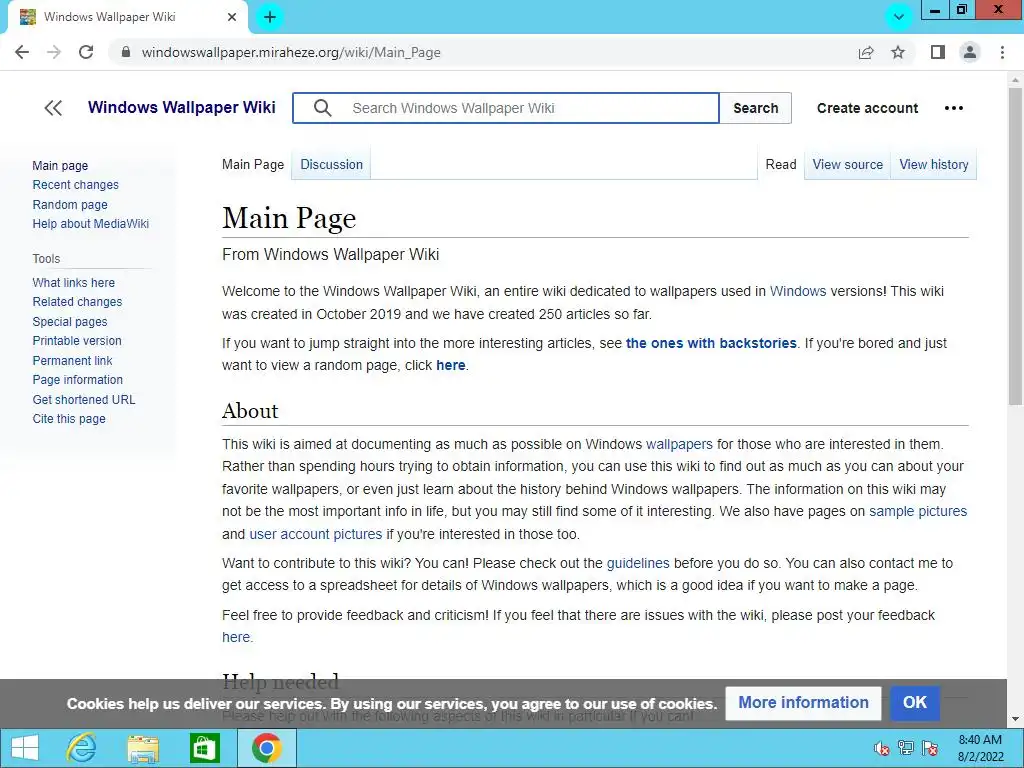
Task: Select the Read tab
Action: pyautogui.click(x=780, y=165)
